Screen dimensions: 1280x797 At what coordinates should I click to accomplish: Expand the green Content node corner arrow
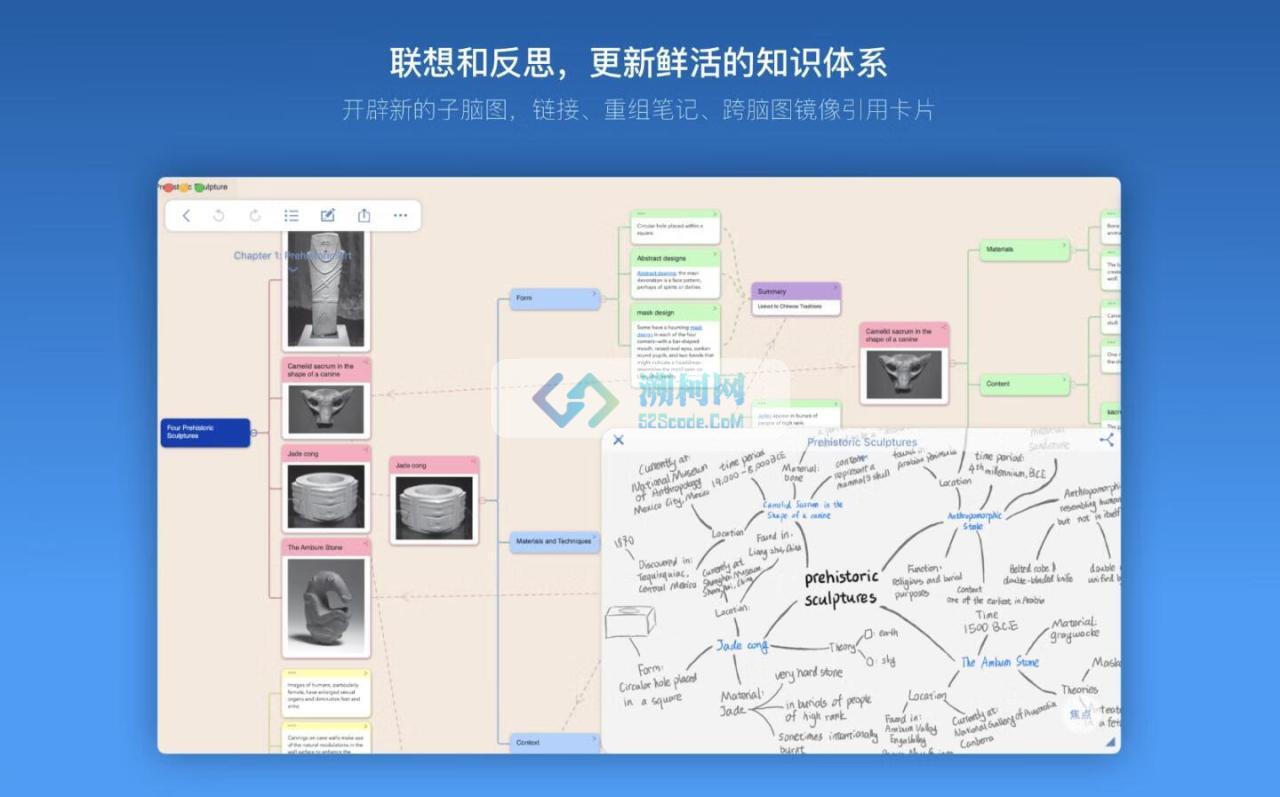1064,379
